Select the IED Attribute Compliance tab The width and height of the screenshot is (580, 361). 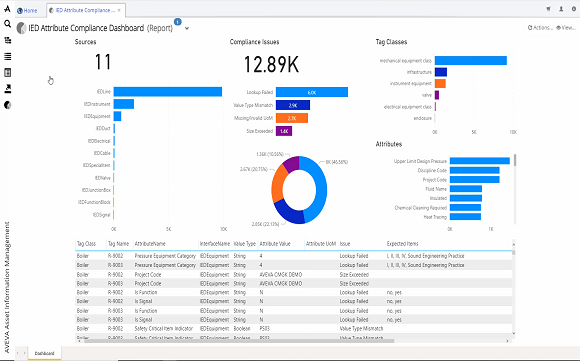(86, 10)
